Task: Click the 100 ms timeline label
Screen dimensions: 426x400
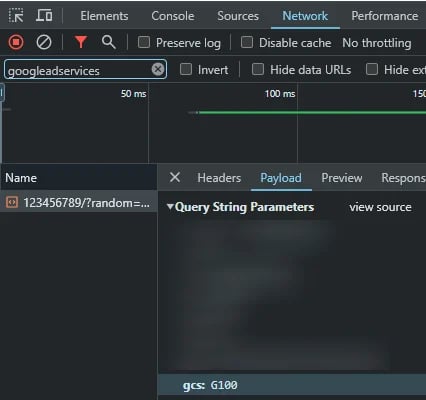Action: [x=280, y=94]
